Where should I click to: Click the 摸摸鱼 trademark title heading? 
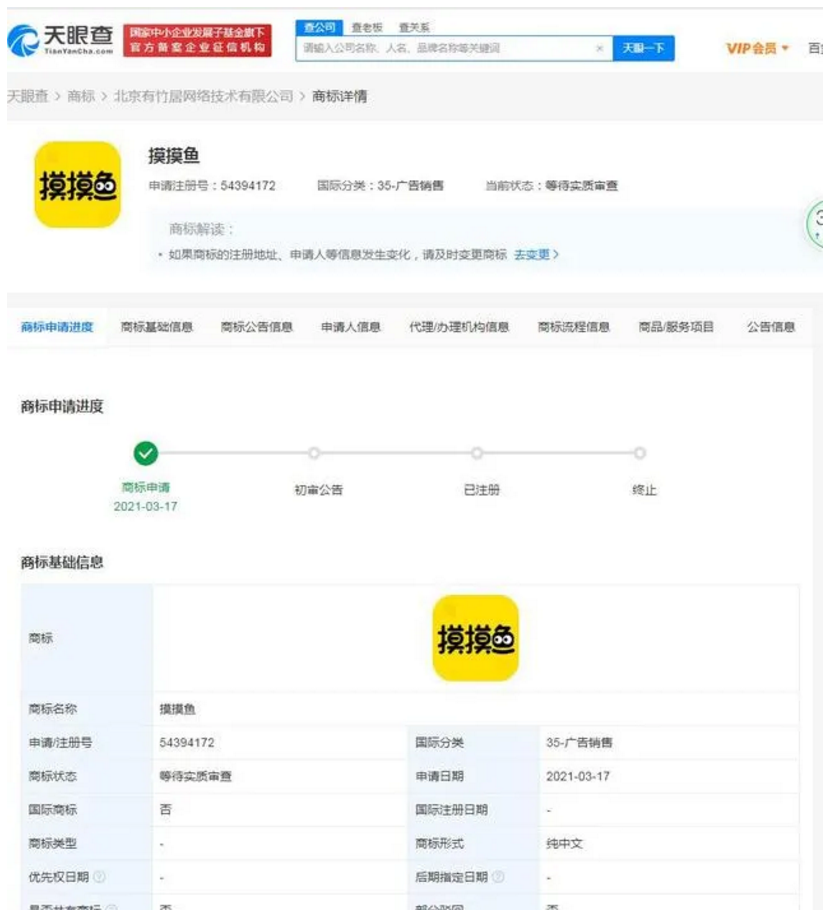click(174, 156)
